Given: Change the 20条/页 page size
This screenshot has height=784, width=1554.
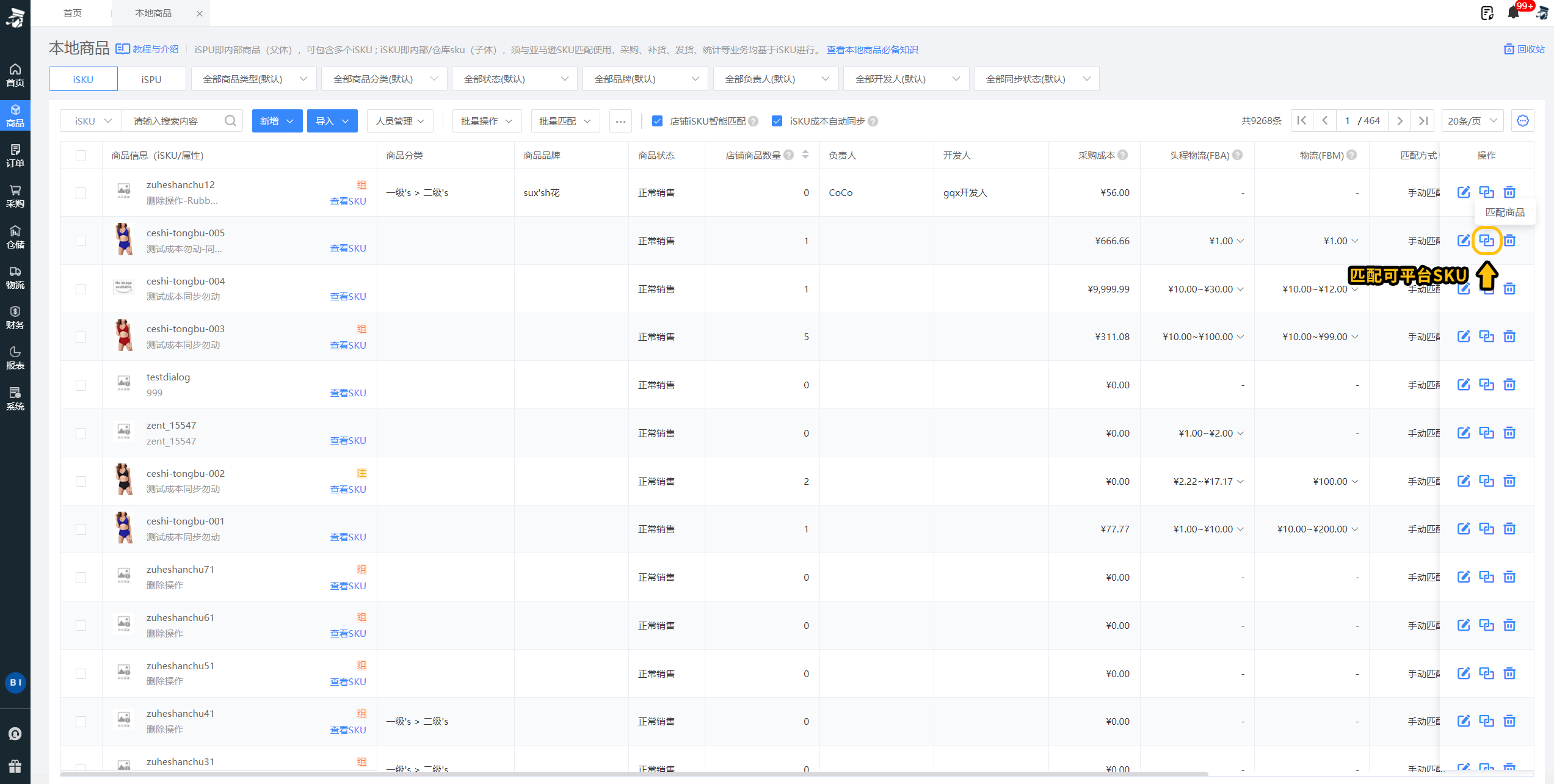Looking at the screenshot, I should click(x=1472, y=121).
